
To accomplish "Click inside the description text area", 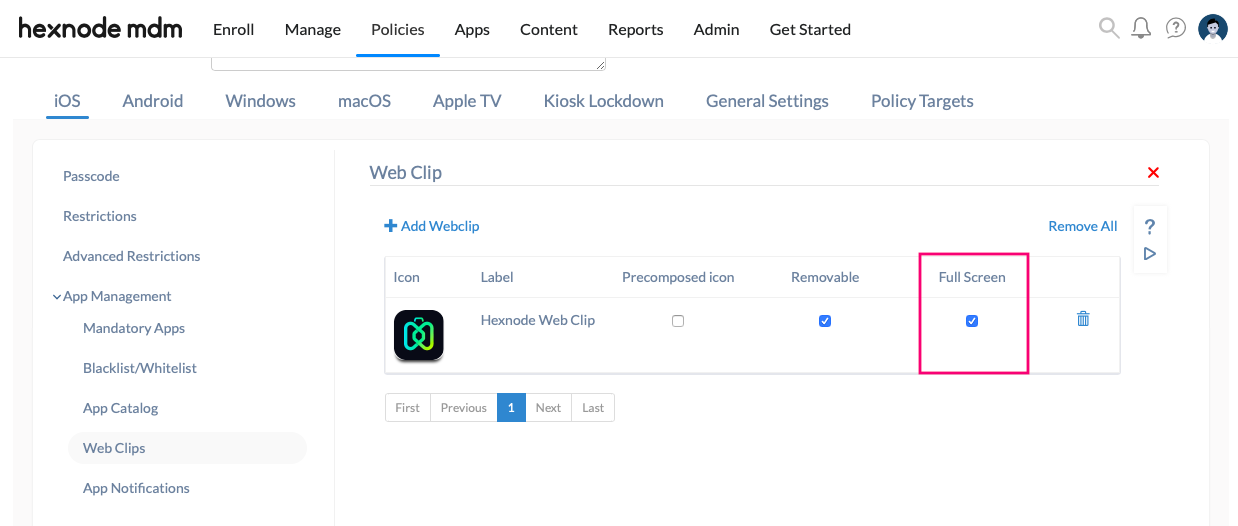I will tap(408, 64).
